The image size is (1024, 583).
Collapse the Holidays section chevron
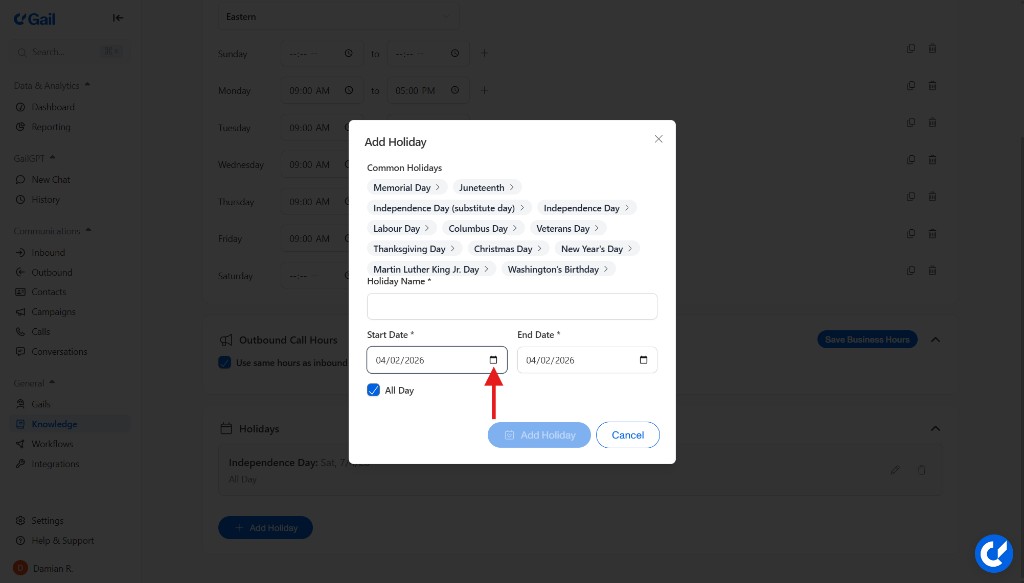point(935,428)
